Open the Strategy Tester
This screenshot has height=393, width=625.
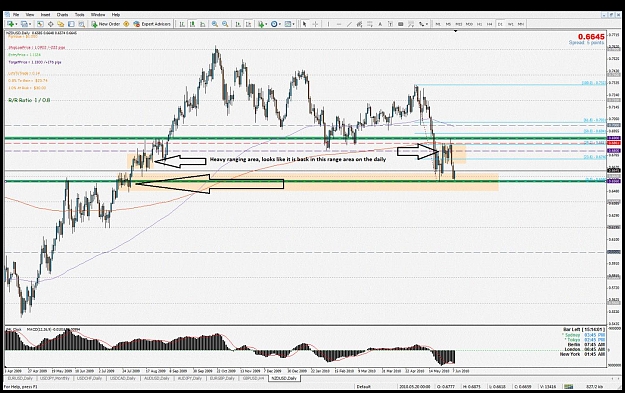(x=81, y=24)
